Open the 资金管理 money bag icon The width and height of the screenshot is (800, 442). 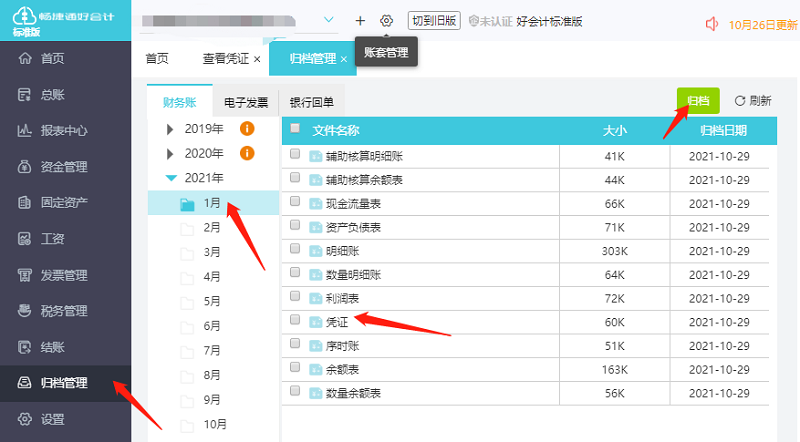pyautogui.click(x=24, y=166)
